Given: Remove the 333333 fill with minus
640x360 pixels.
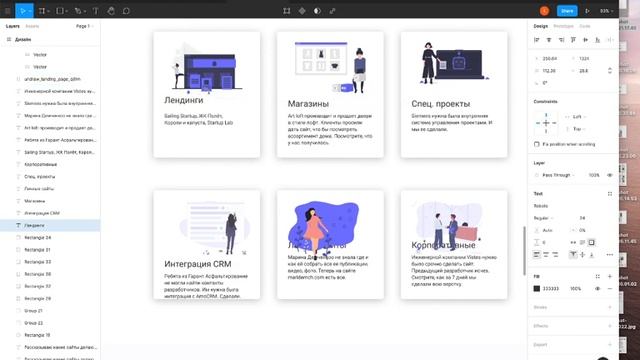Looking at the screenshot, I should 610,289.
